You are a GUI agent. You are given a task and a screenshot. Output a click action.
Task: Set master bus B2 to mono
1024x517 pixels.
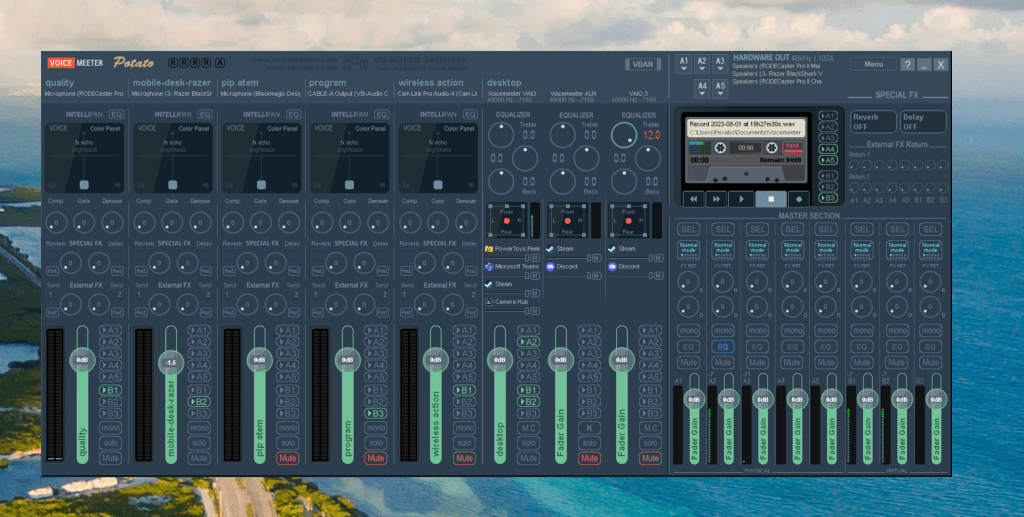pyautogui.click(x=897, y=331)
